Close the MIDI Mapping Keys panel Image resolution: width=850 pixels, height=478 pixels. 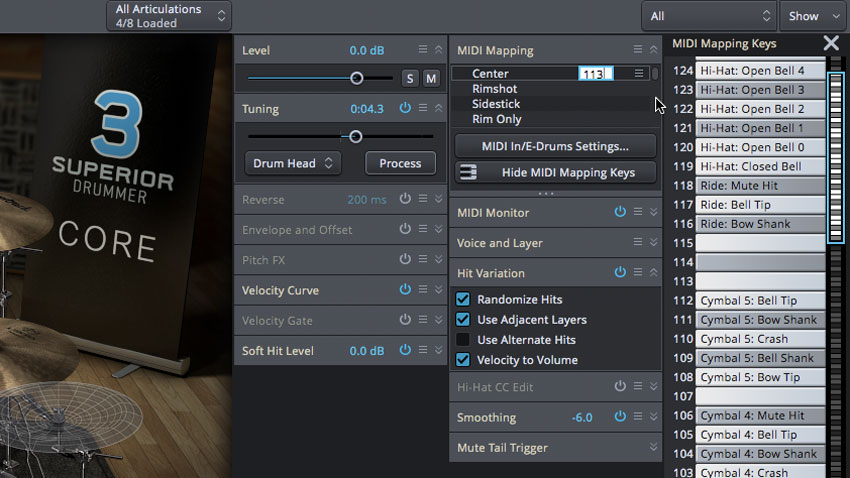point(831,43)
